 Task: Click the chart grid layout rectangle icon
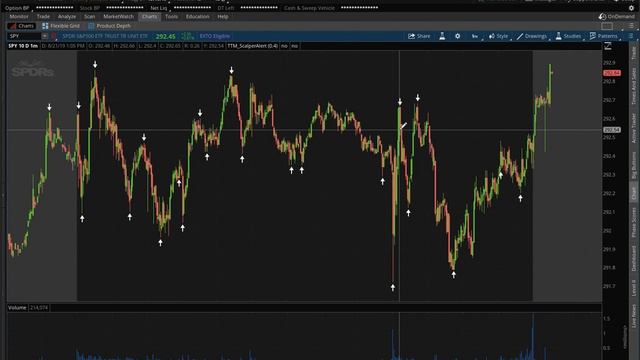tap(607, 26)
